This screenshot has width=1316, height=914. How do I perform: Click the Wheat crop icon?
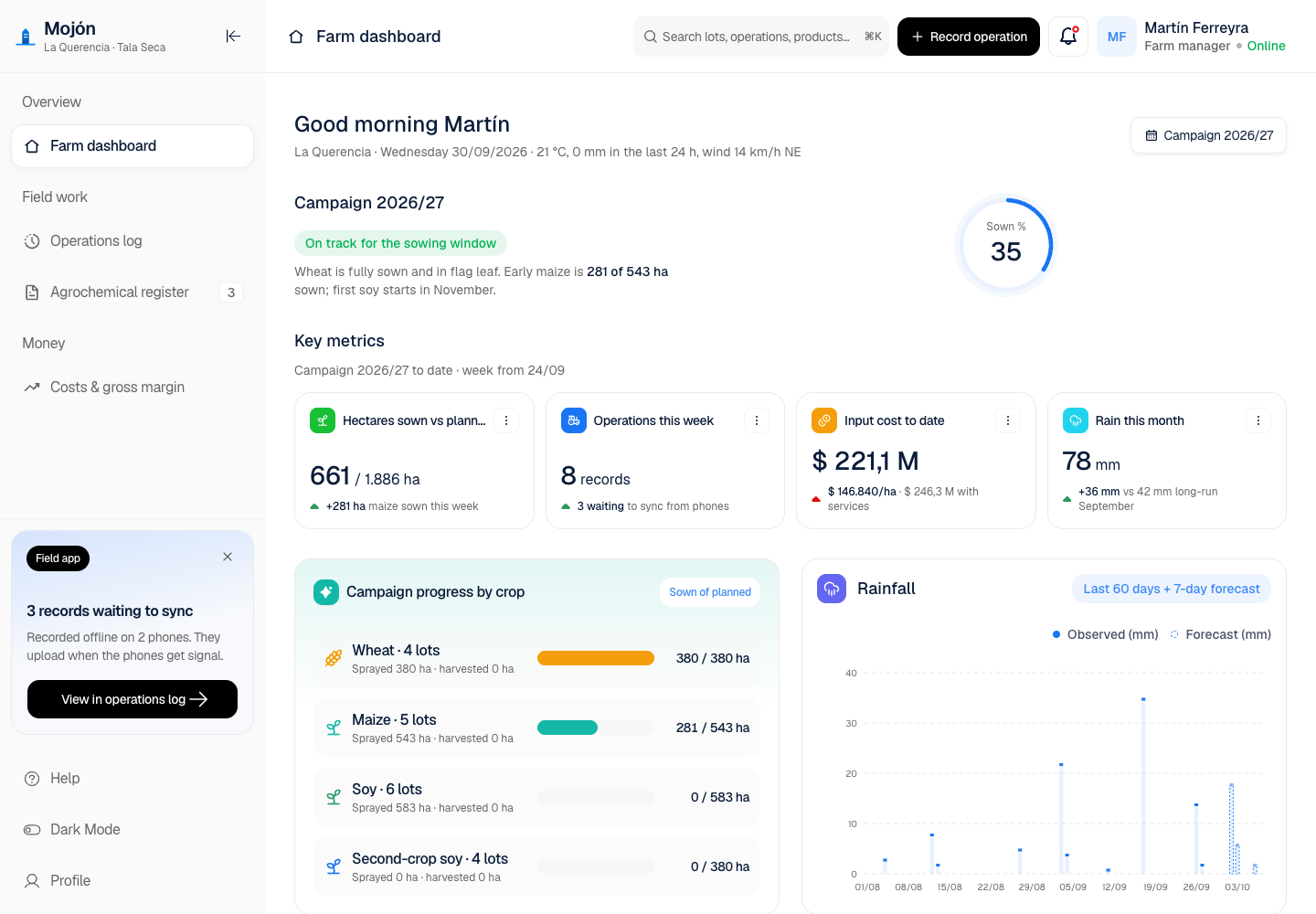(x=334, y=658)
